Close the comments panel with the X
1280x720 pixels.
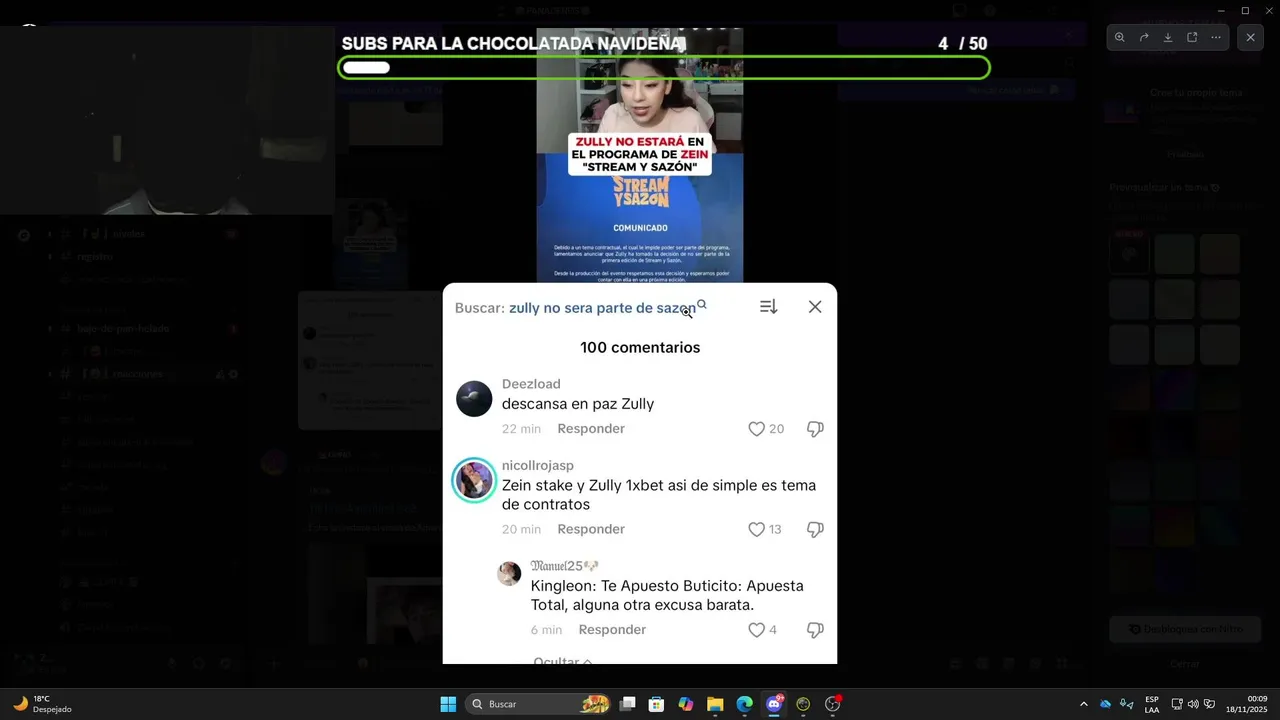point(815,307)
